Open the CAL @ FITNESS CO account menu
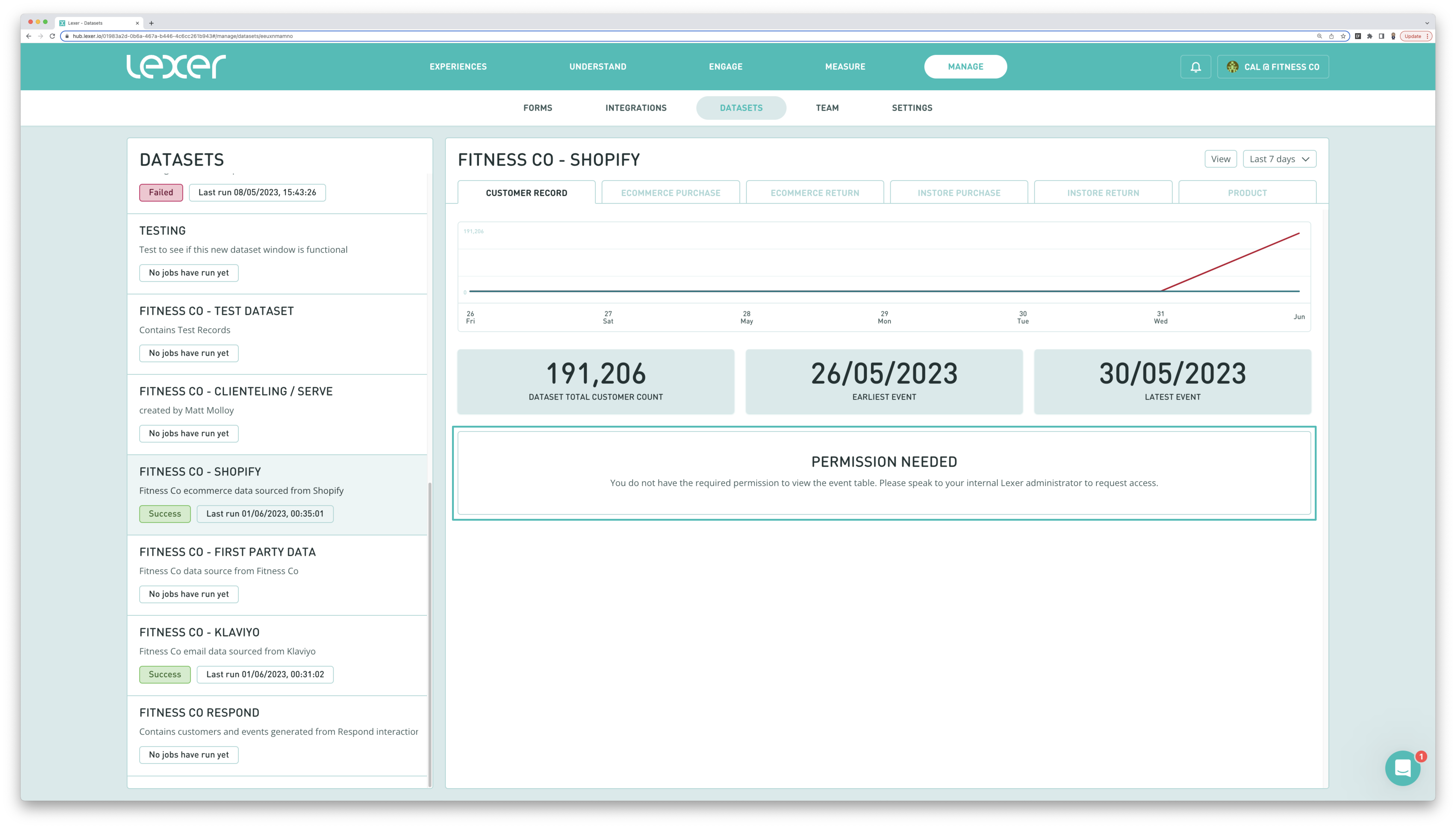Image resolution: width=1456 pixels, height=828 pixels. (1273, 67)
